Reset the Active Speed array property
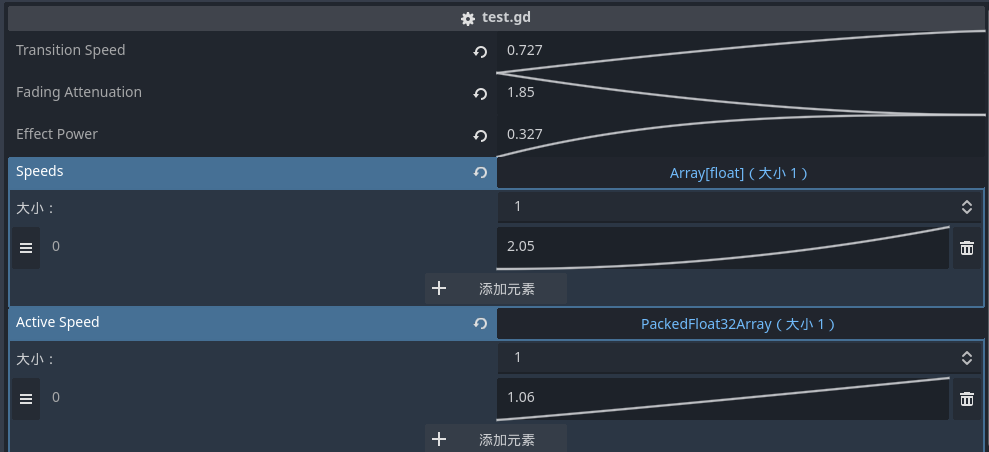Screen dimensions: 989x452 tap(480, 324)
